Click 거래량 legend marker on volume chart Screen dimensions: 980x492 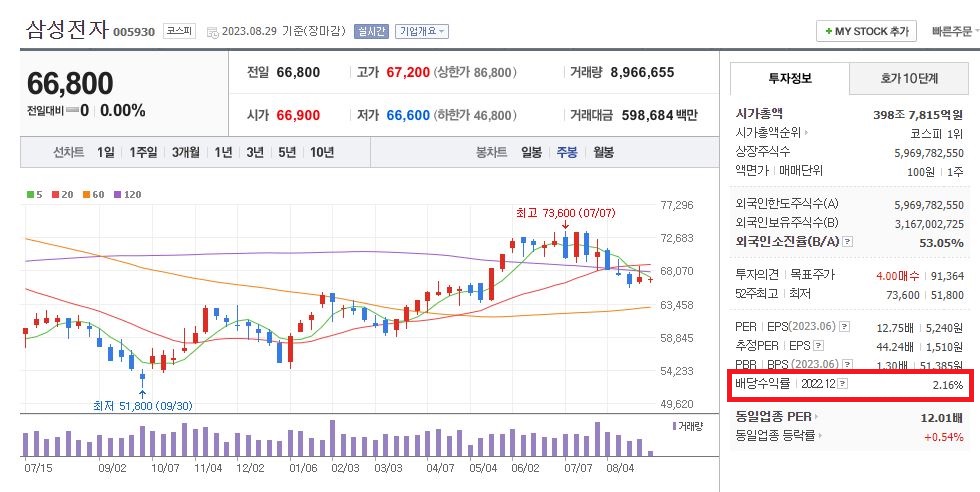click(674, 426)
